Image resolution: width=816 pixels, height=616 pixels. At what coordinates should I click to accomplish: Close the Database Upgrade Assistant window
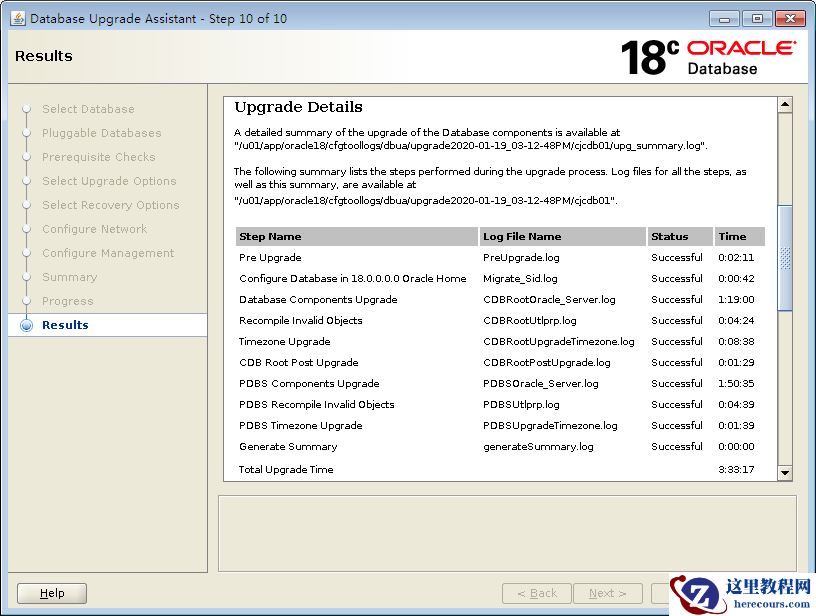point(790,19)
